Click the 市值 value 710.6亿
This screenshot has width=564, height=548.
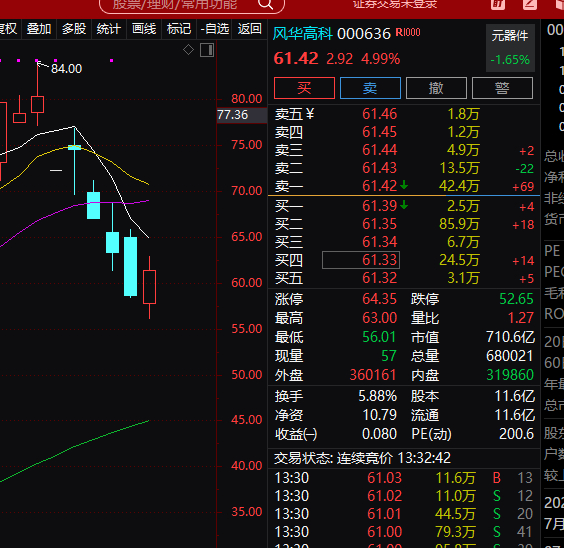pos(510,337)
